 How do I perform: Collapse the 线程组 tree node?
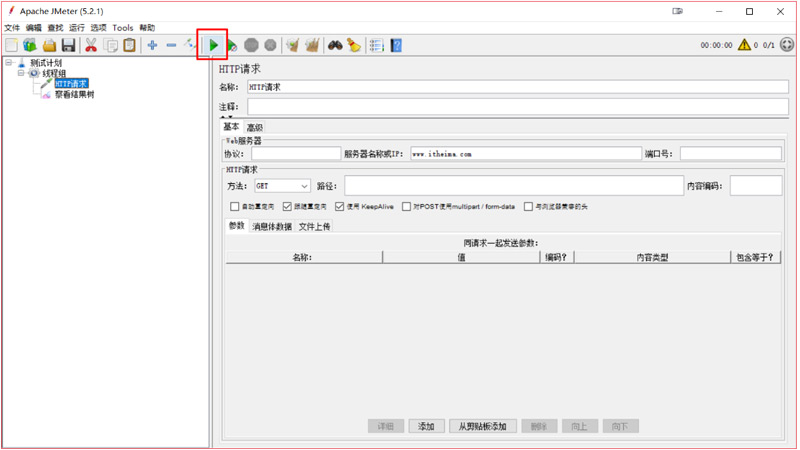coord(20,73)
